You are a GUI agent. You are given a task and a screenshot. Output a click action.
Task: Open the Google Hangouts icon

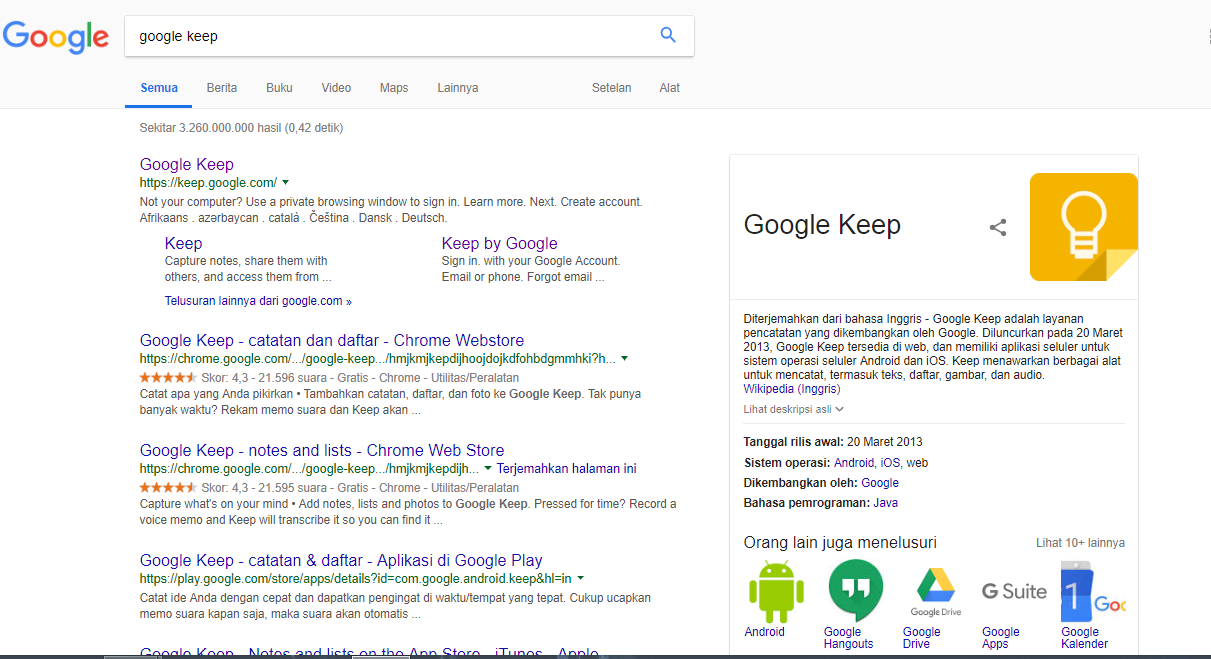click(856, 591)
